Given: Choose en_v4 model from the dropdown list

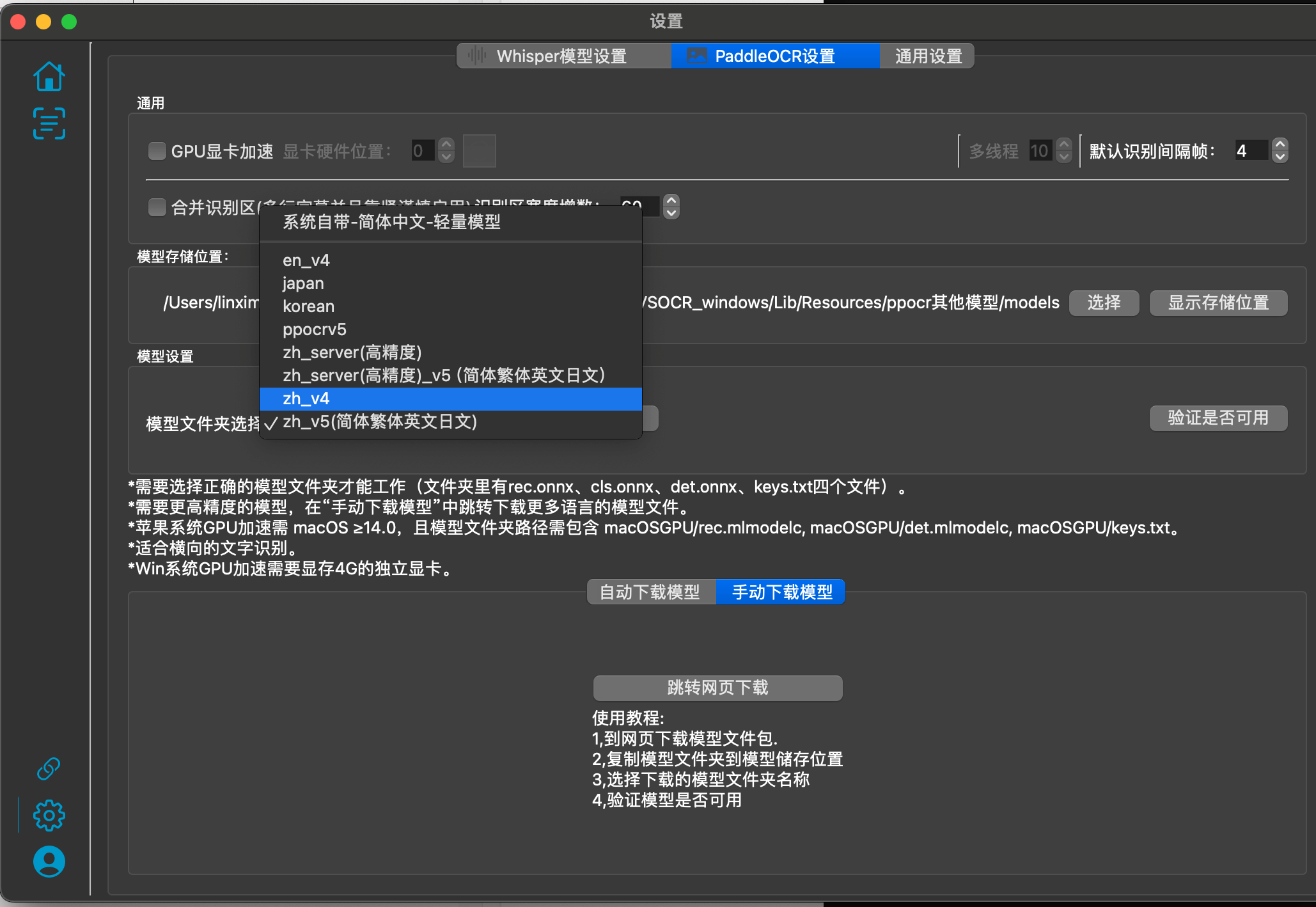Looking at the screenshot, I should (x=451, y=260).
